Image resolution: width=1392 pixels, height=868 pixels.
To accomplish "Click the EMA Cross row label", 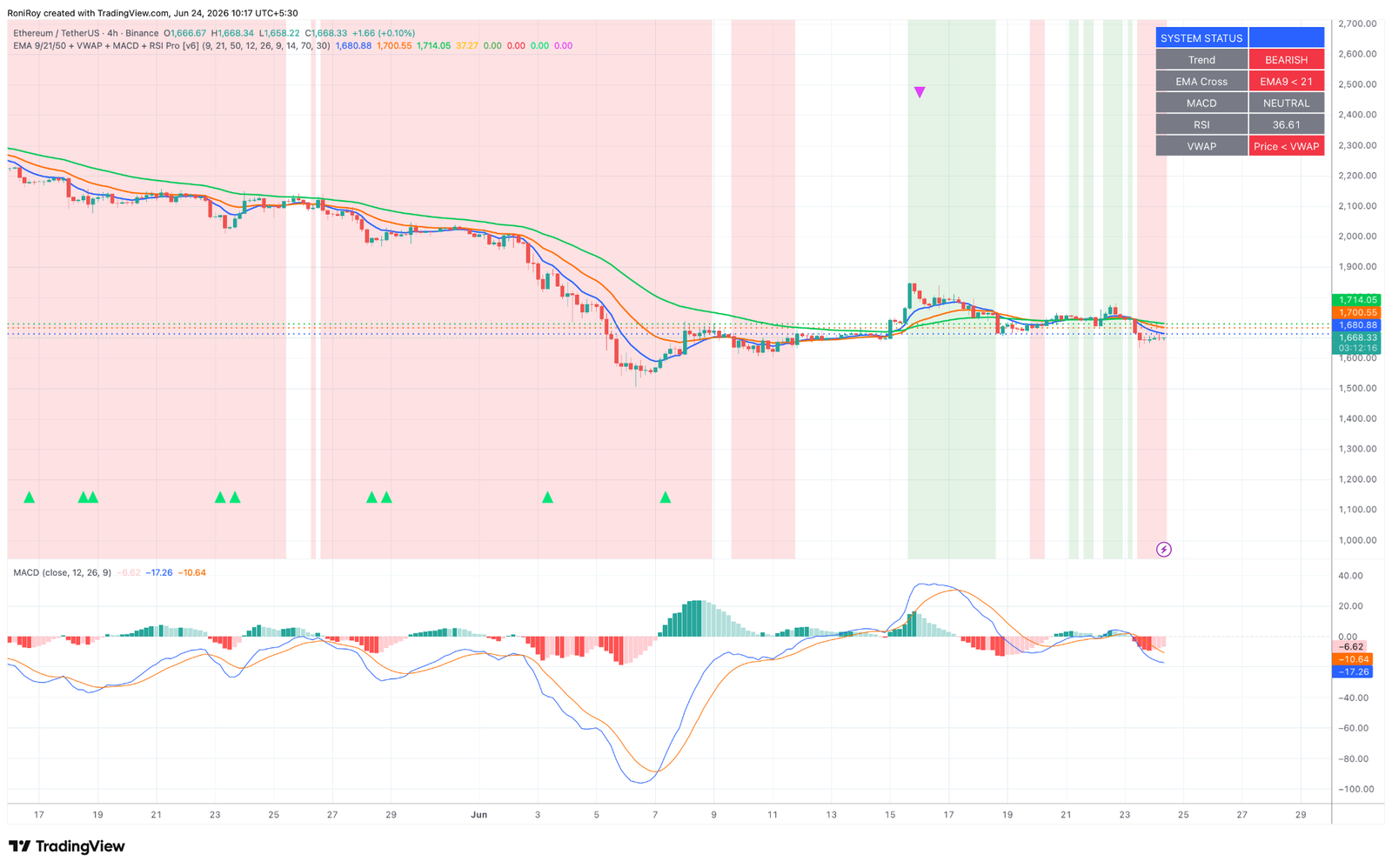I will pyautogui.click(x=1201, y=82).
